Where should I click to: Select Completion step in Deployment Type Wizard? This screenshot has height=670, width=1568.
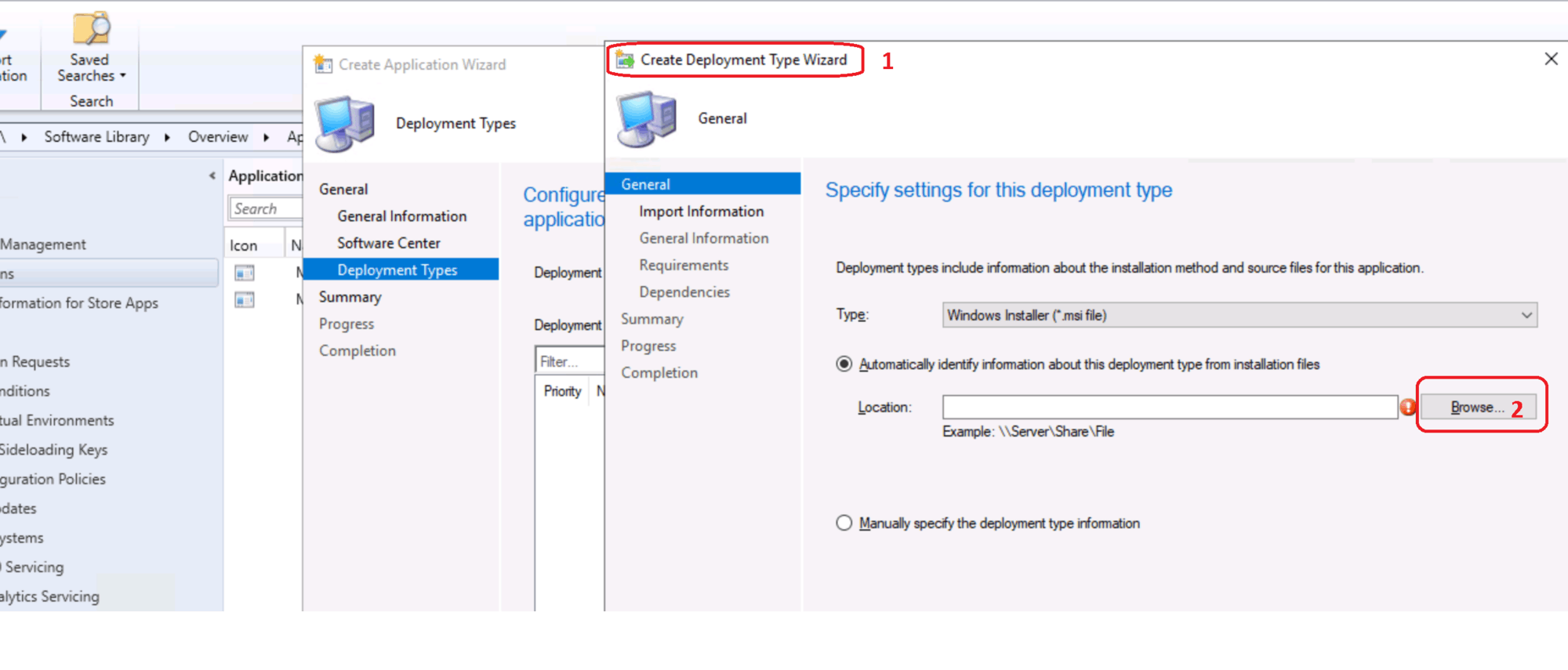coord(659,373)
